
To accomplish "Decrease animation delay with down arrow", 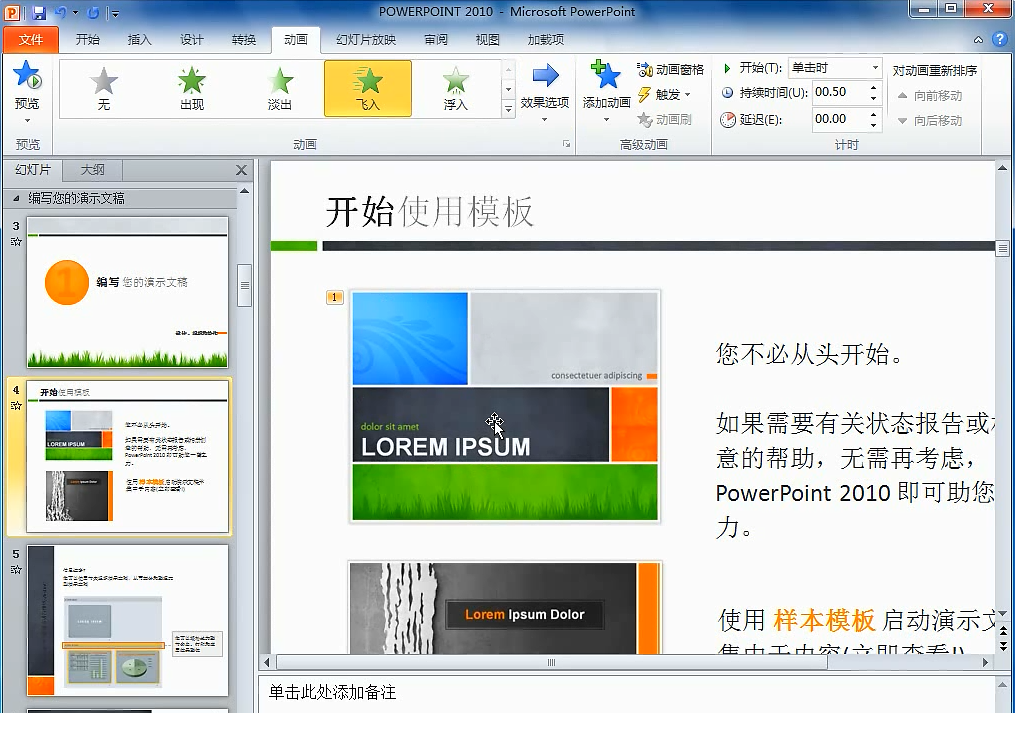I will pos(873,124).
